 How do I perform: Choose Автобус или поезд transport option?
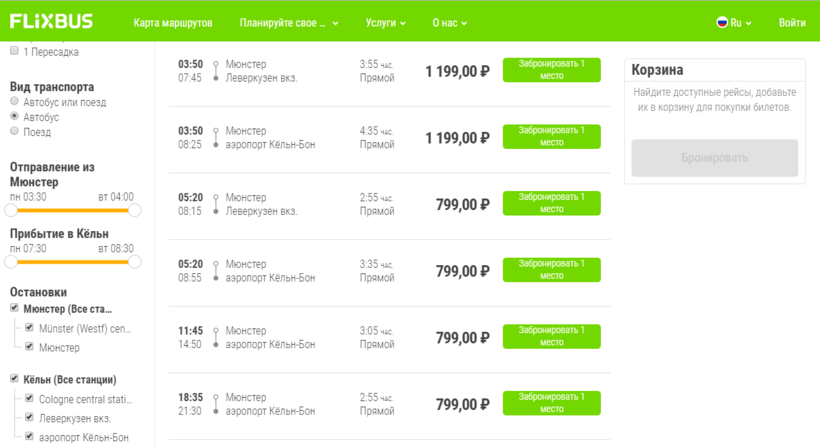[x=15, y=102]
